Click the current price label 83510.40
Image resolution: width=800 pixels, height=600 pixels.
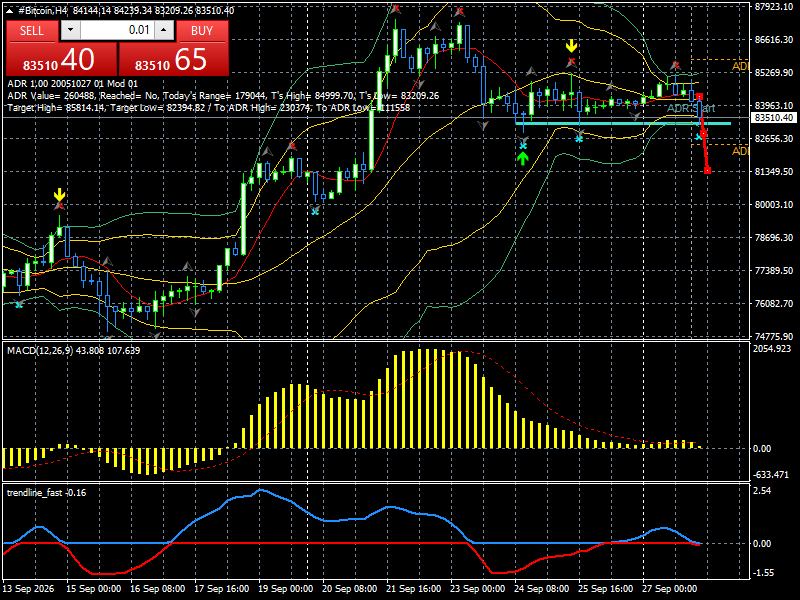(x=773, y=118)
